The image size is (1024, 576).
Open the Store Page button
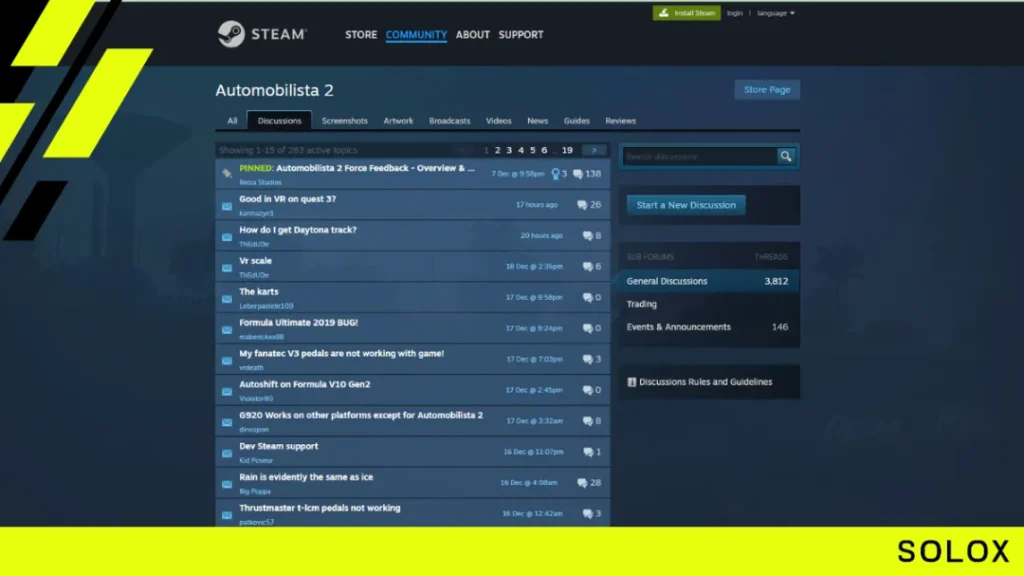(x=767, y=89)
